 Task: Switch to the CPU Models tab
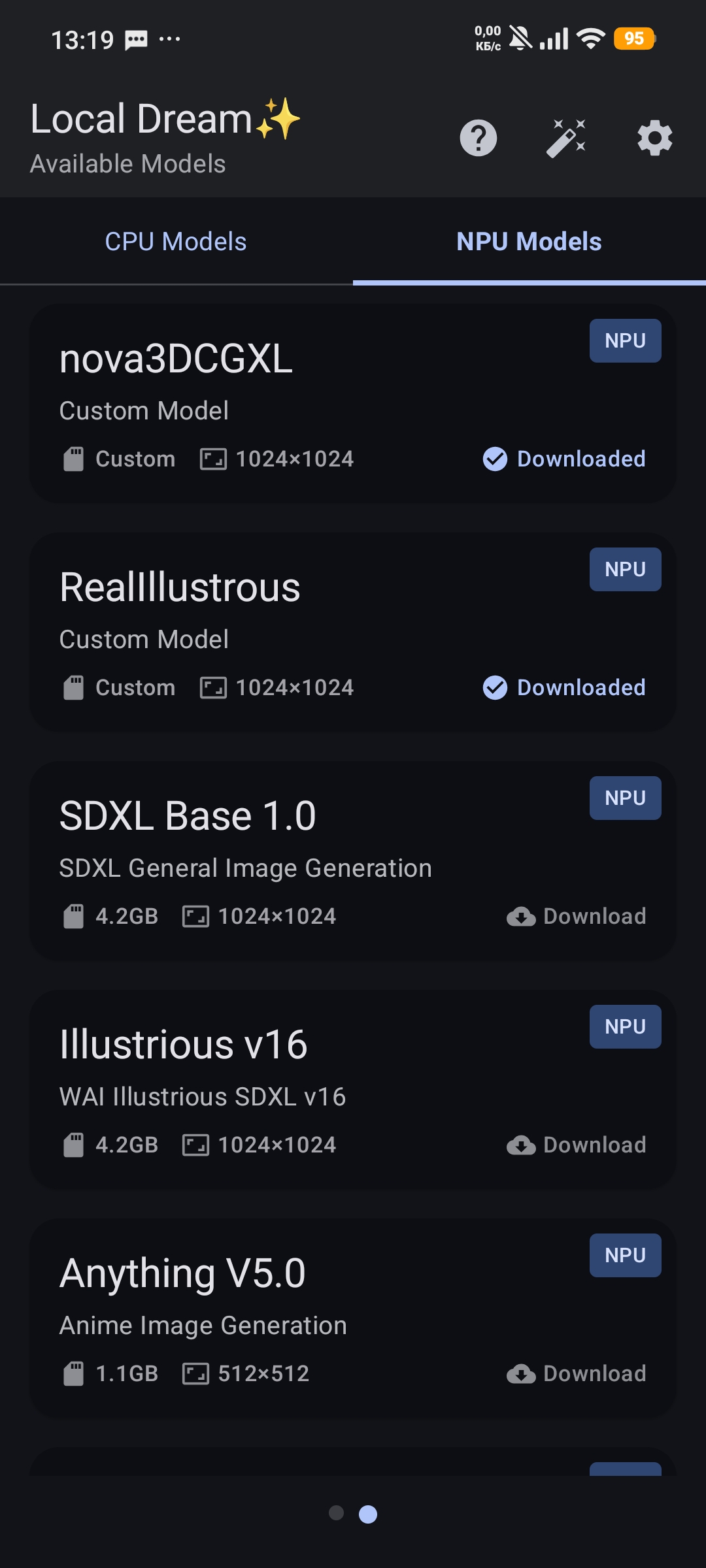coord(176,242)
